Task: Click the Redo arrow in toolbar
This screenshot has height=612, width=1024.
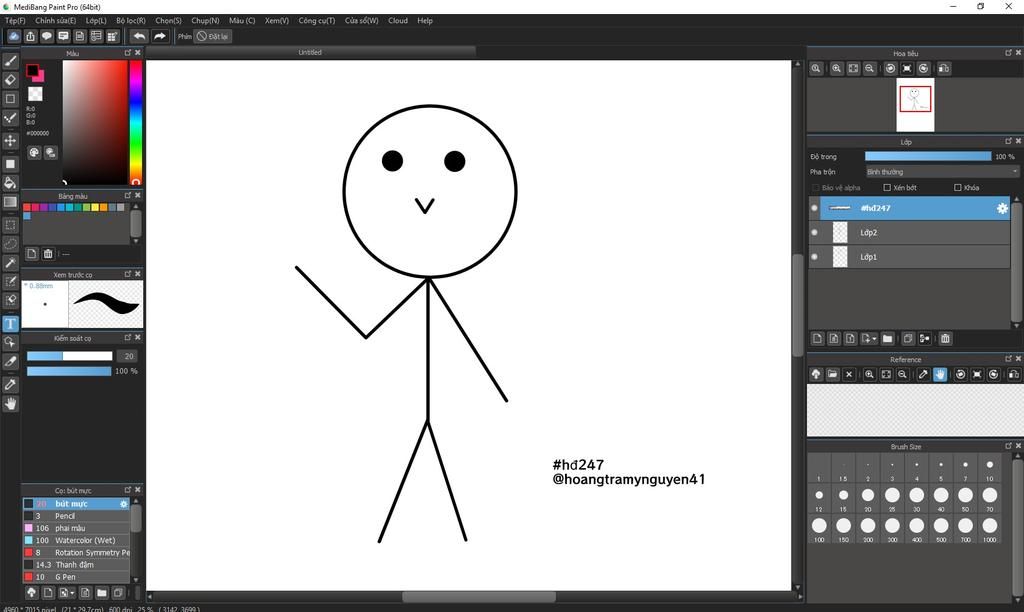Action: point(160,37)
